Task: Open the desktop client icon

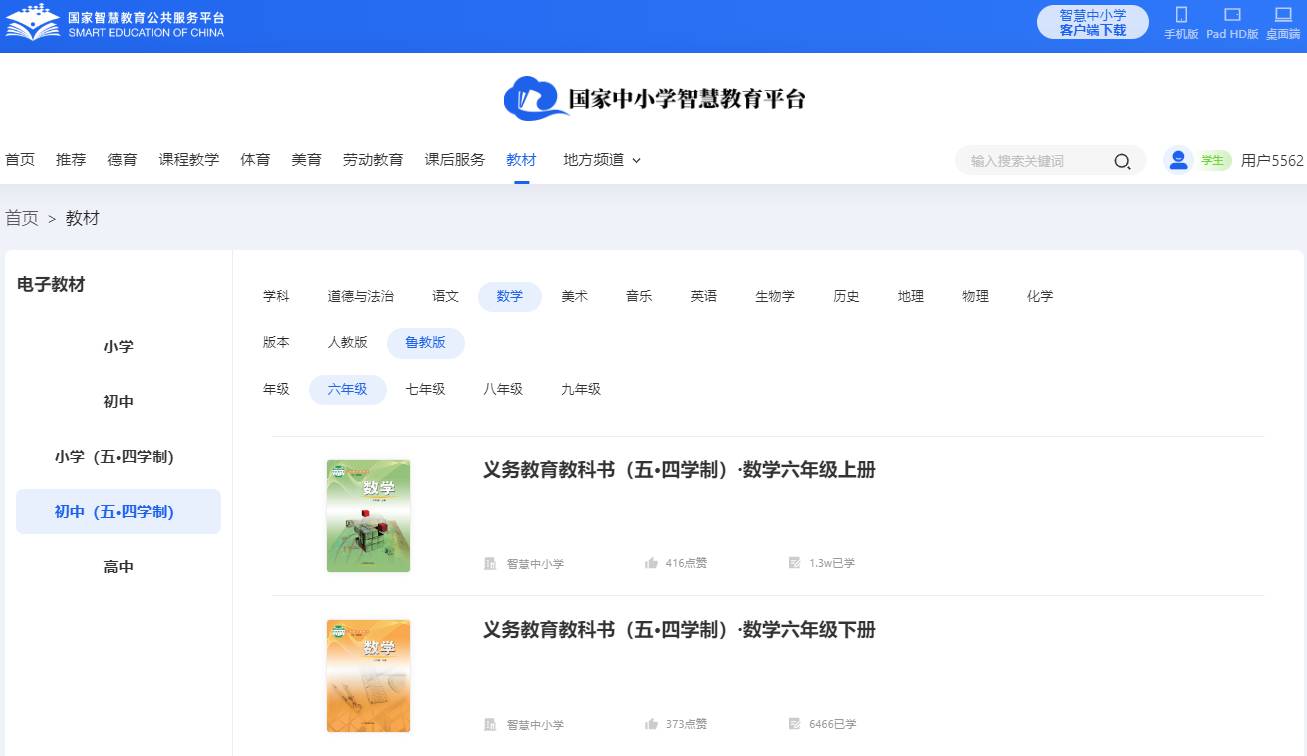Action: [x=1283, y=15]
